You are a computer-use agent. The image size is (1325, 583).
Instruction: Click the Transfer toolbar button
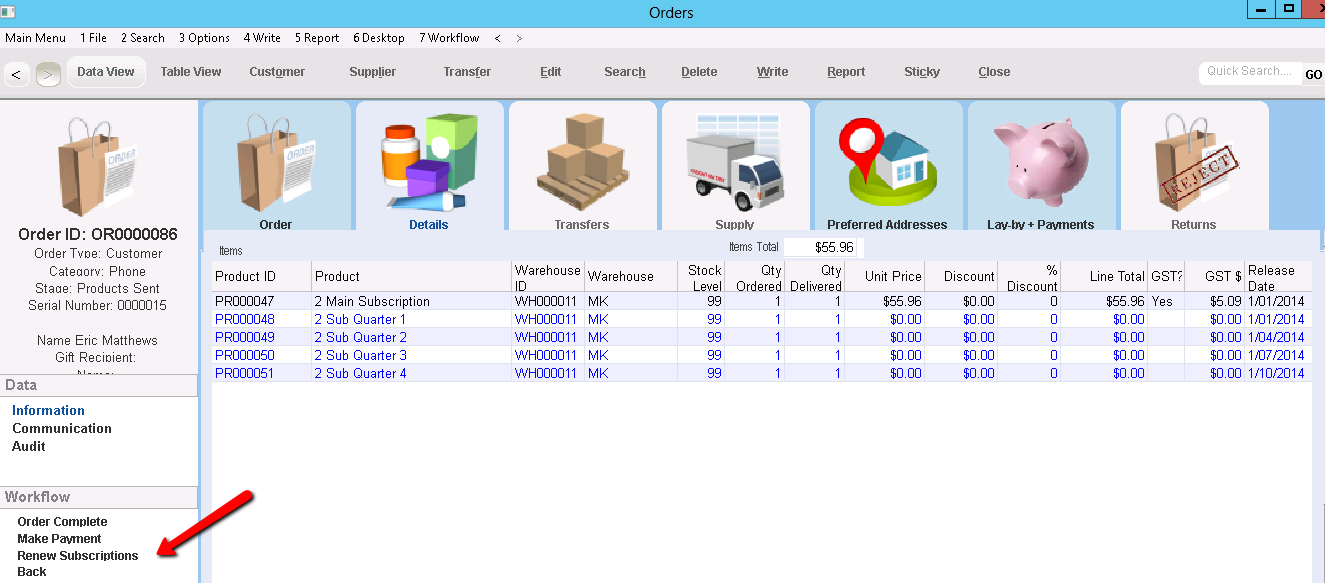point(468,72)
